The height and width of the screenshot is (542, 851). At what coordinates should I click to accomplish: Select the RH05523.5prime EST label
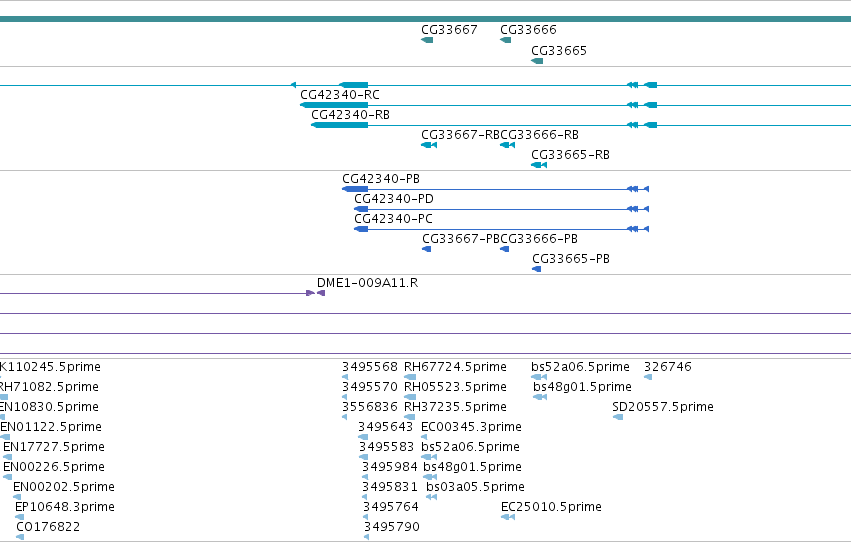pos(455,387)
